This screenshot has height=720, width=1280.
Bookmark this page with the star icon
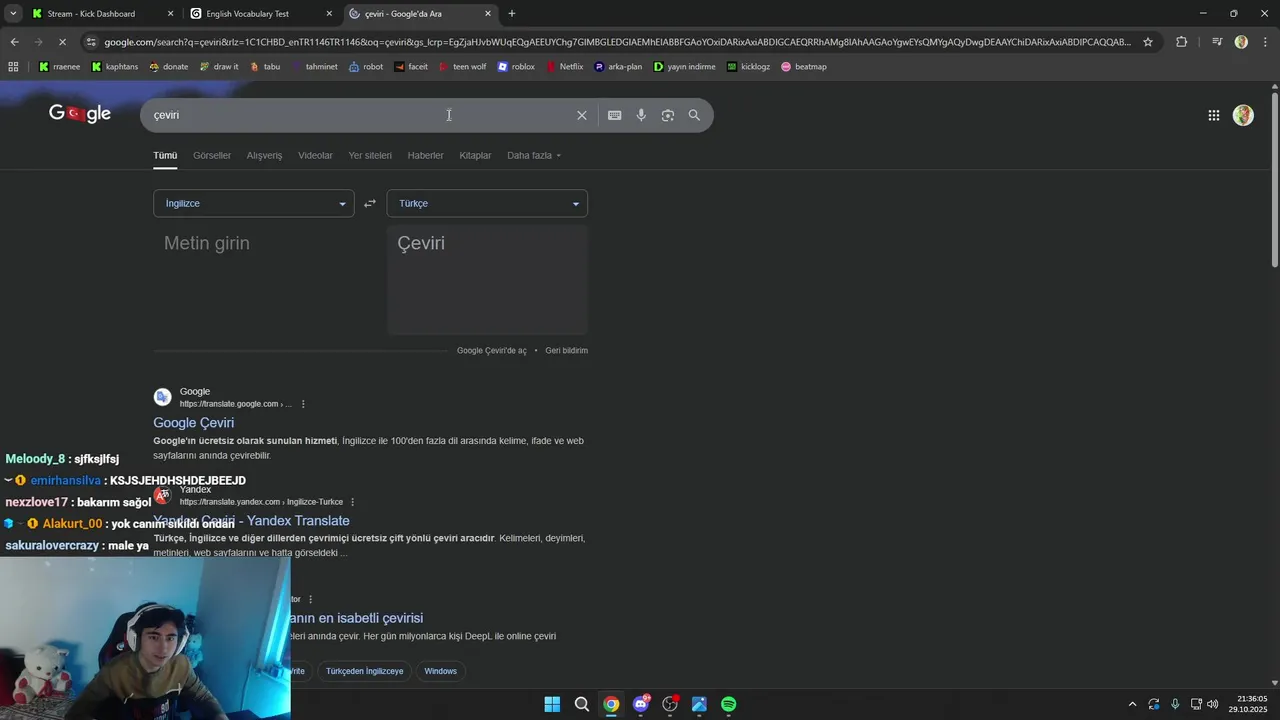tap(1148, 42)
